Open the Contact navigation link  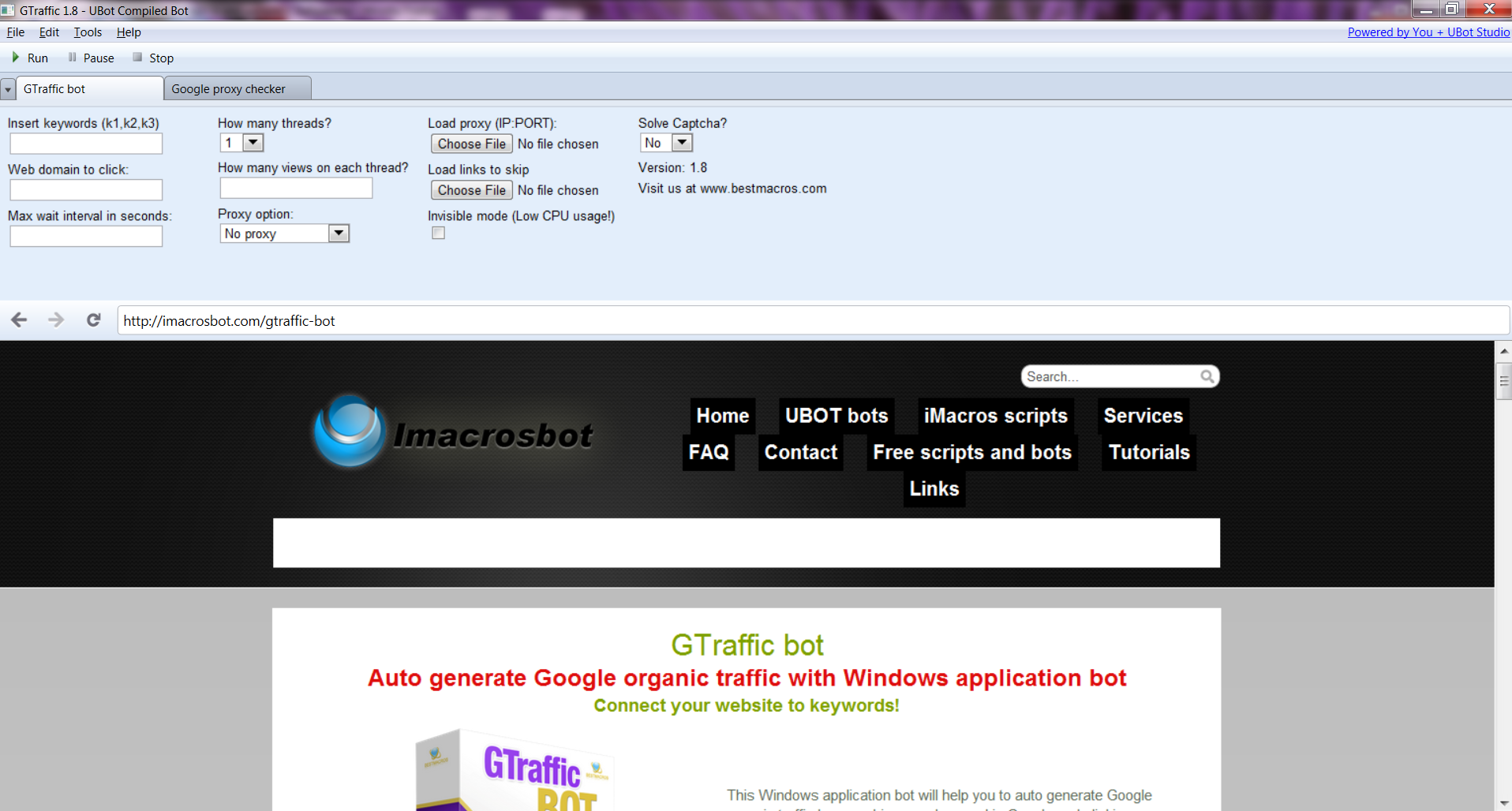[800, 452]
